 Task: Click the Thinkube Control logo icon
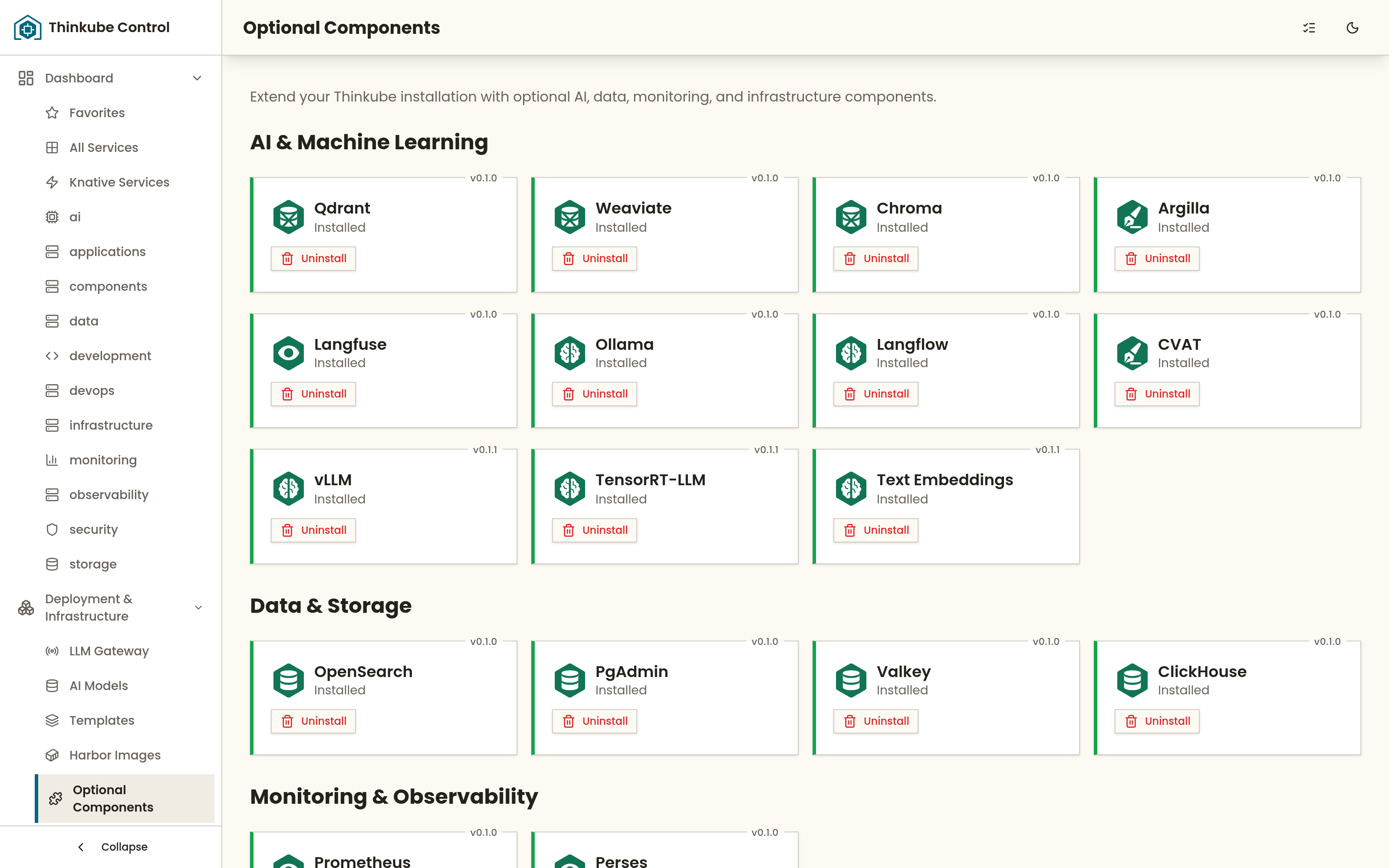coord(27,27)
